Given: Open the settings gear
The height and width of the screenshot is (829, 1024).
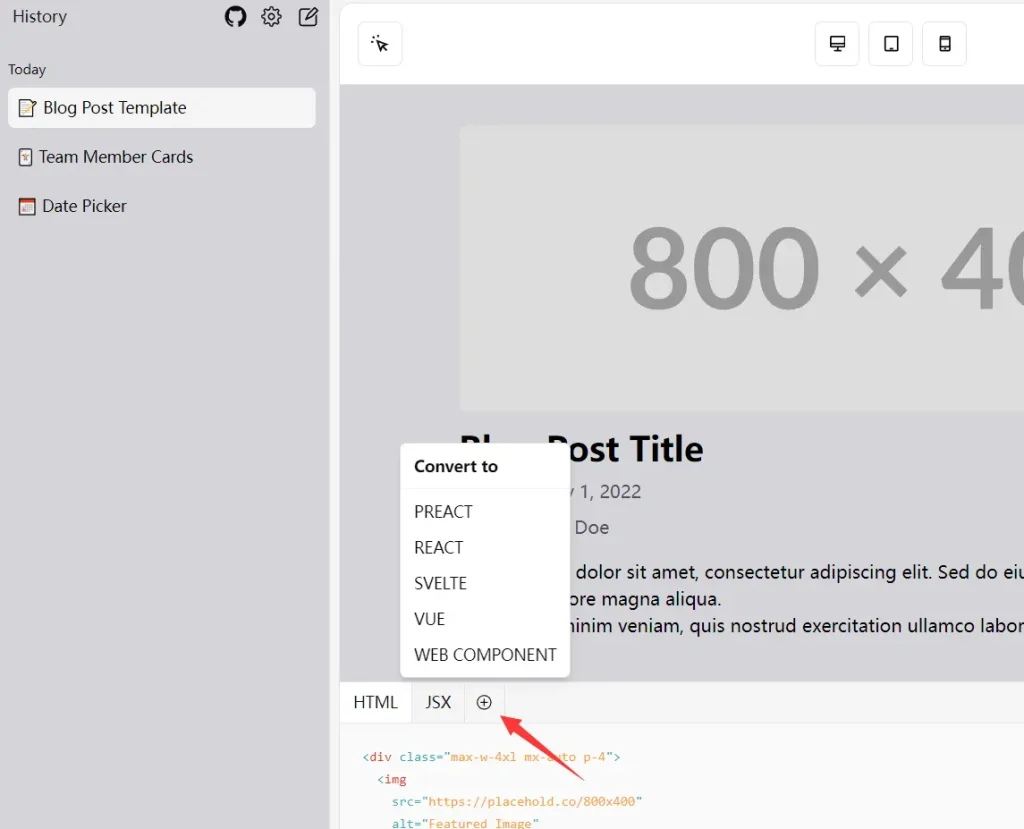Looking at the screenshot, I should click(x=271, y=16).
